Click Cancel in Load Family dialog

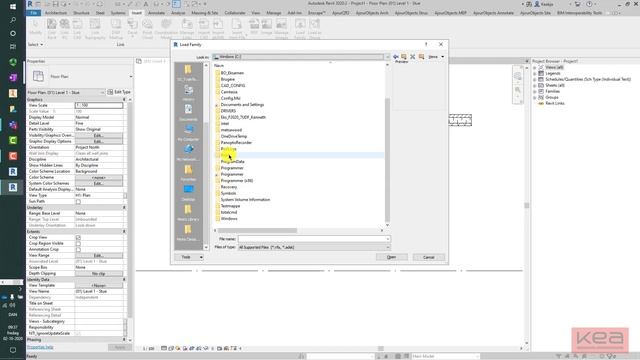click(x=429, y=257)
